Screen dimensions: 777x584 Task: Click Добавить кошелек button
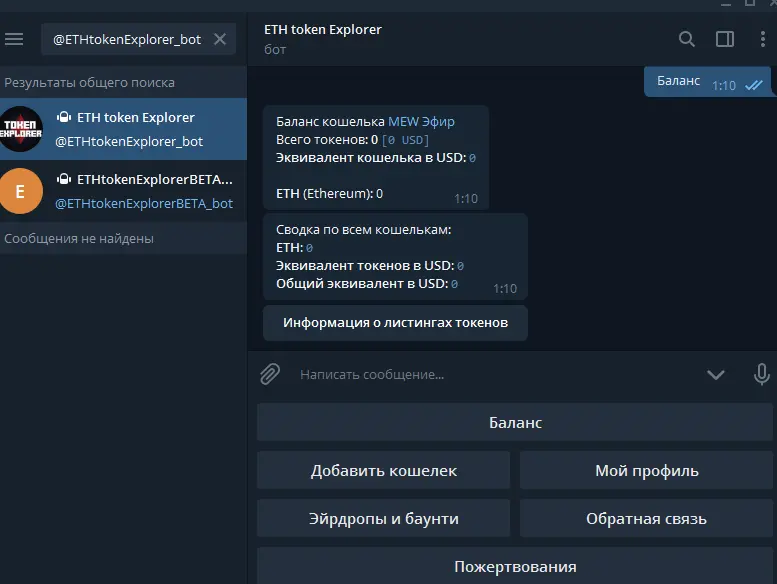[x=384, y=470]
